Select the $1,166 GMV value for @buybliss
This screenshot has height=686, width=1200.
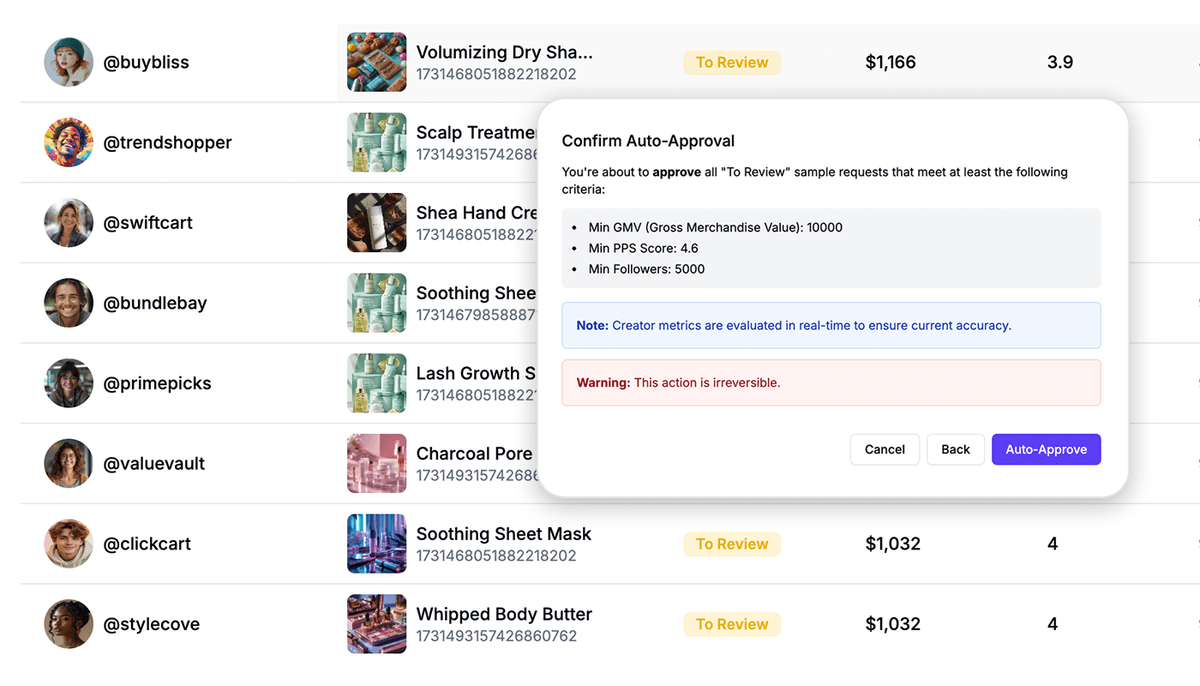coord(890,62)
